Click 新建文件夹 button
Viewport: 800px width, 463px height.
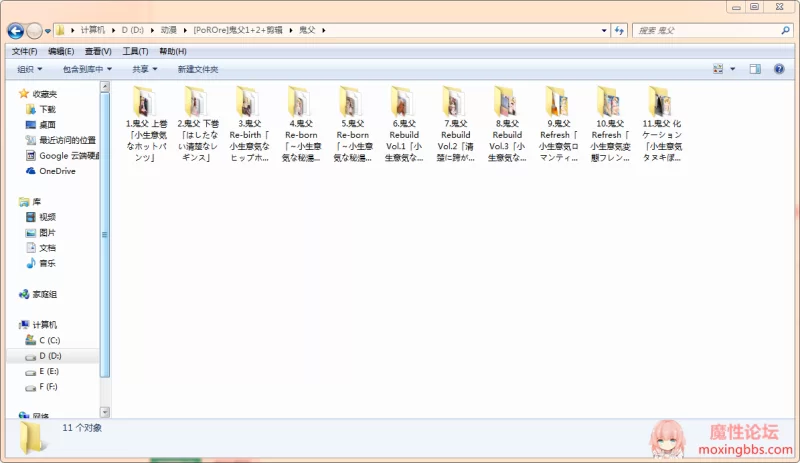(x=197, y=69)
